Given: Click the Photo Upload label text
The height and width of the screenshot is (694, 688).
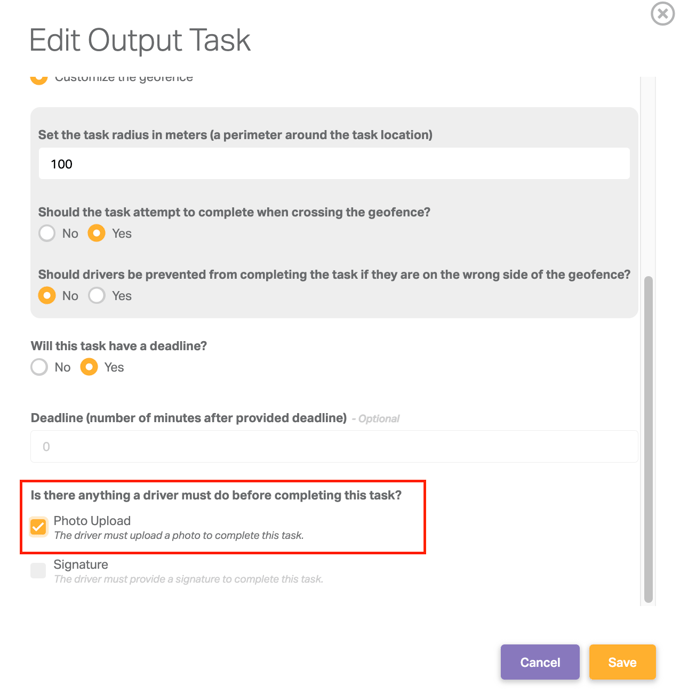Looking at the screenshot, I should [92, 521].
